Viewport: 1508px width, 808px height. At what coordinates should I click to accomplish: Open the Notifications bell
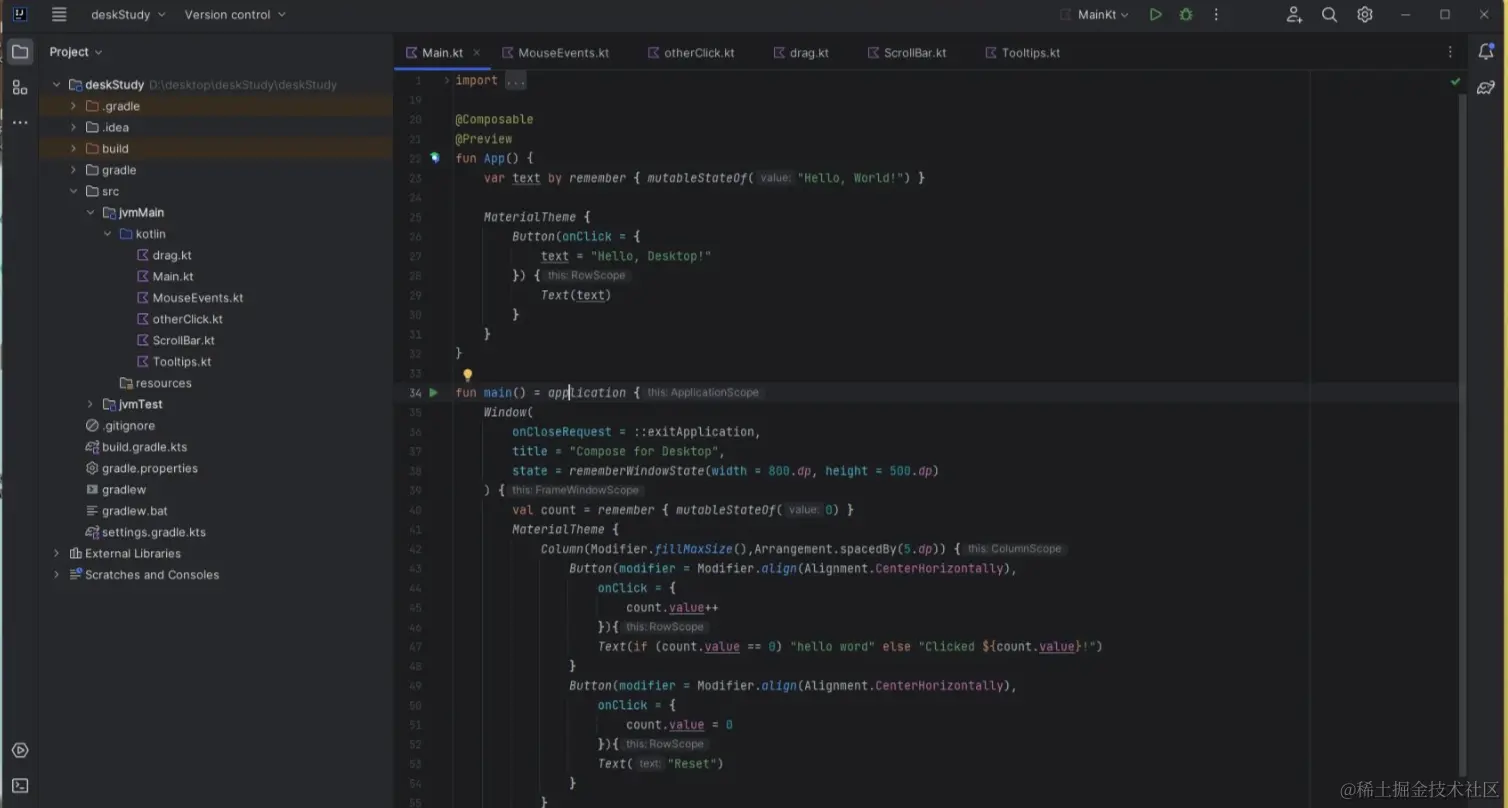(x=1486, y=52)
